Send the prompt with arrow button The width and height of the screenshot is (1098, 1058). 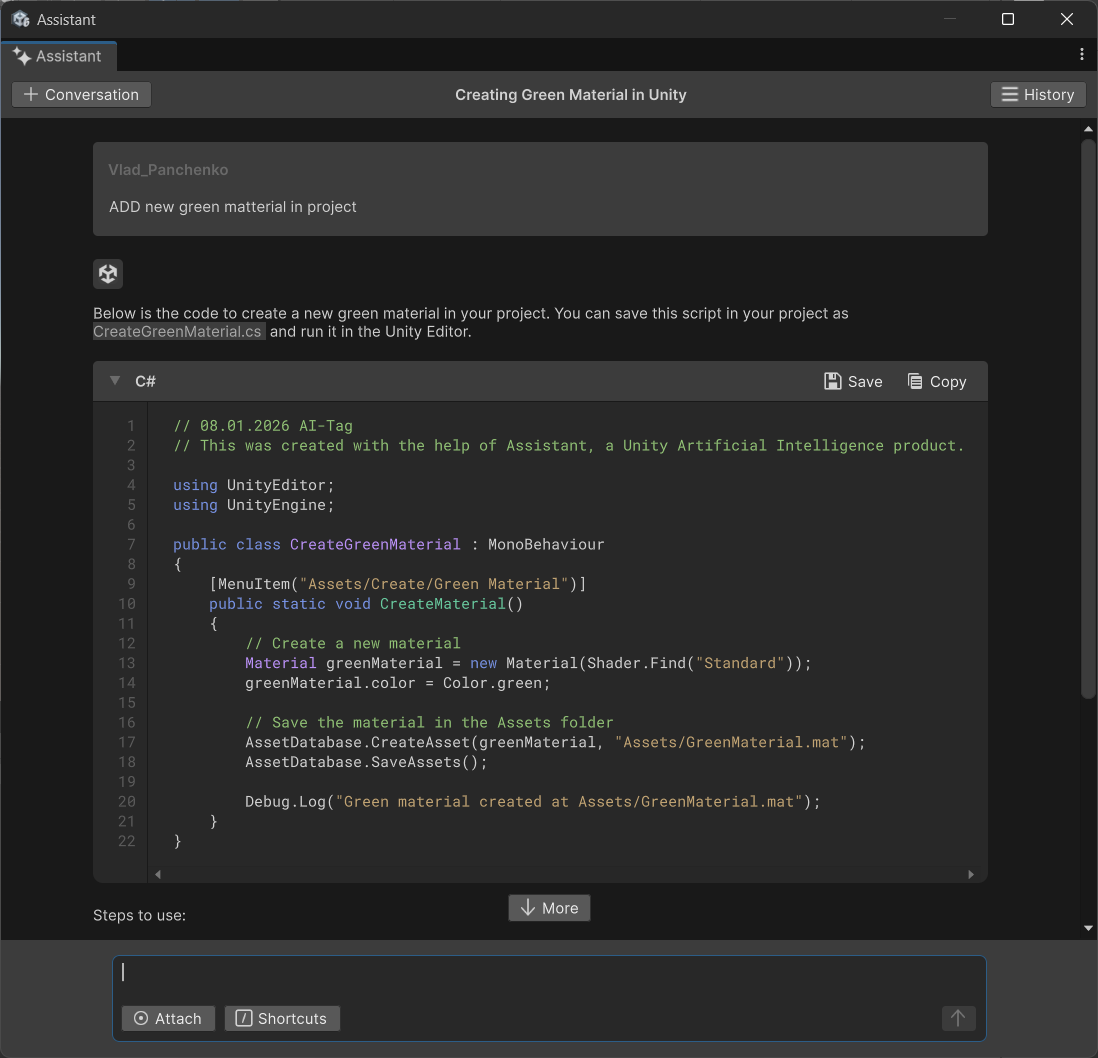pyautogui.click(x=958, y=1018)
